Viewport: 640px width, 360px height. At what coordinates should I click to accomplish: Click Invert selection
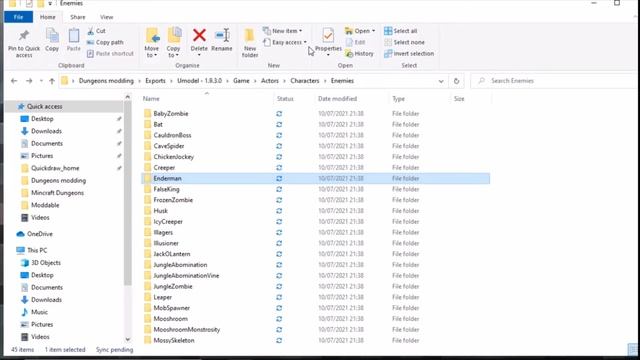(409, 53)
